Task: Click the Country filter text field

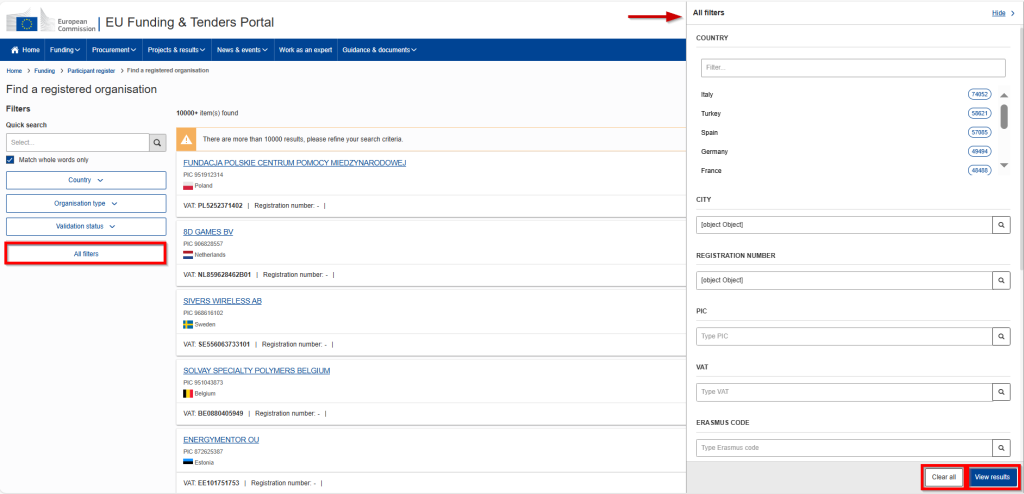Action: coord(853,67)
